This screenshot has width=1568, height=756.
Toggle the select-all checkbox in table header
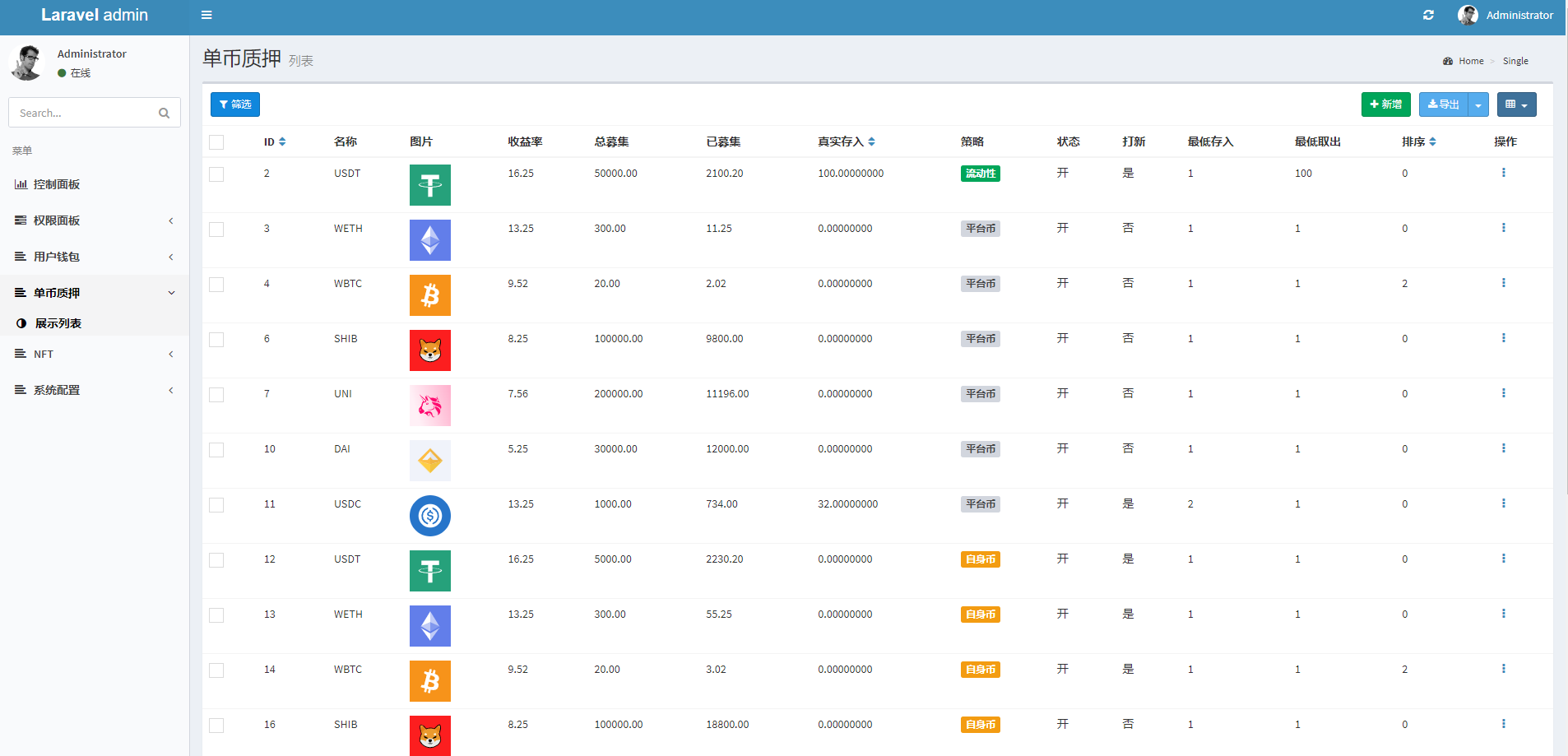[x=216, y=142]
